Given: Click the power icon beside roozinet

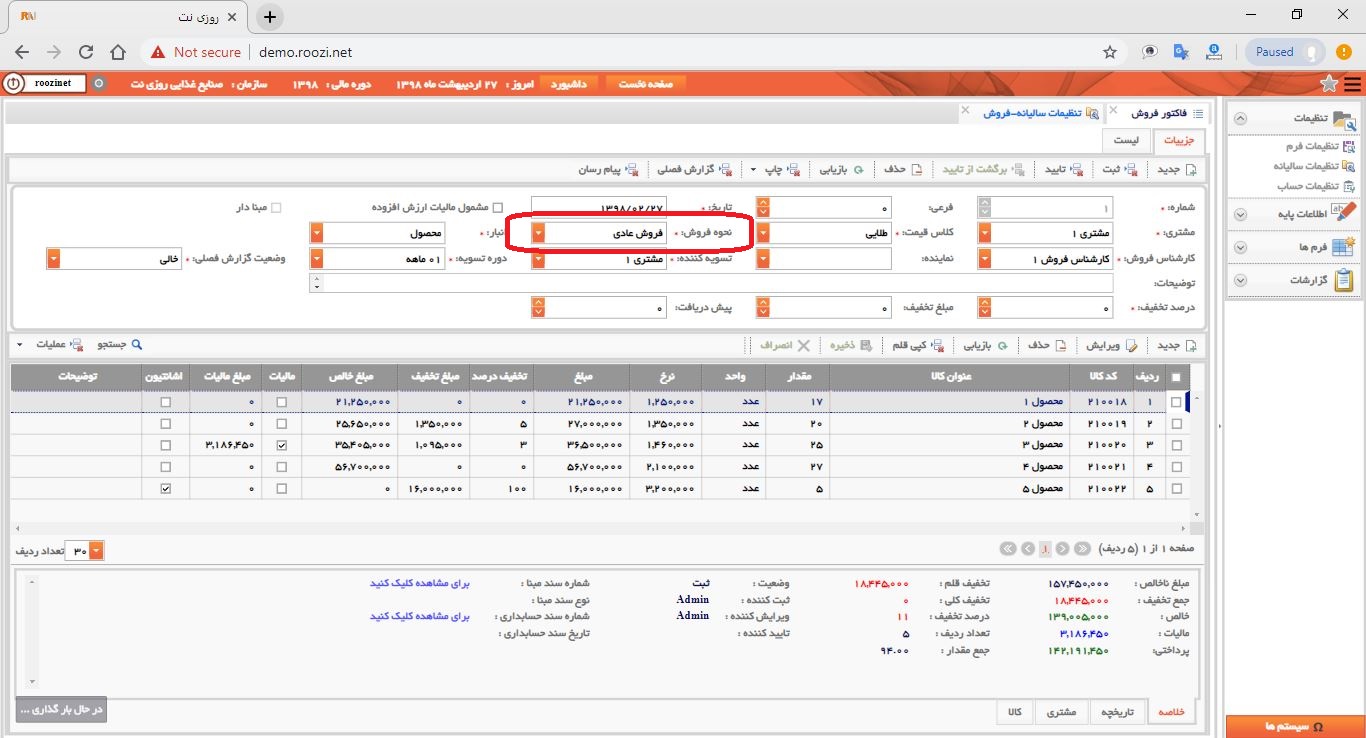Looking at the screenshot, I should (x=14, y=84).
